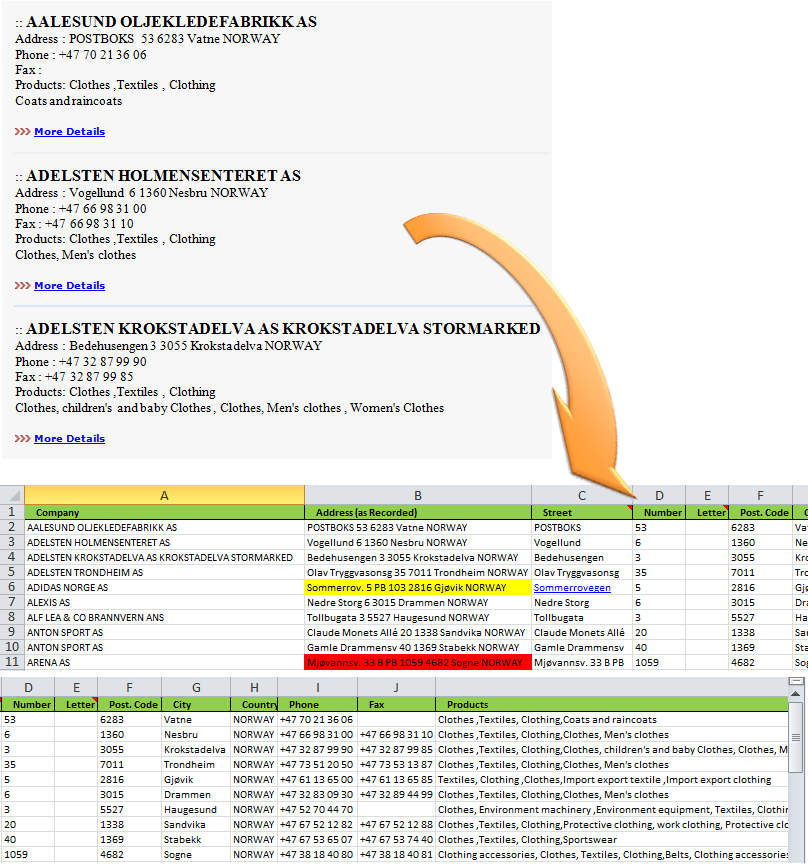Select Phone cell +47 70 21 36 06

[x=317, y=720]
